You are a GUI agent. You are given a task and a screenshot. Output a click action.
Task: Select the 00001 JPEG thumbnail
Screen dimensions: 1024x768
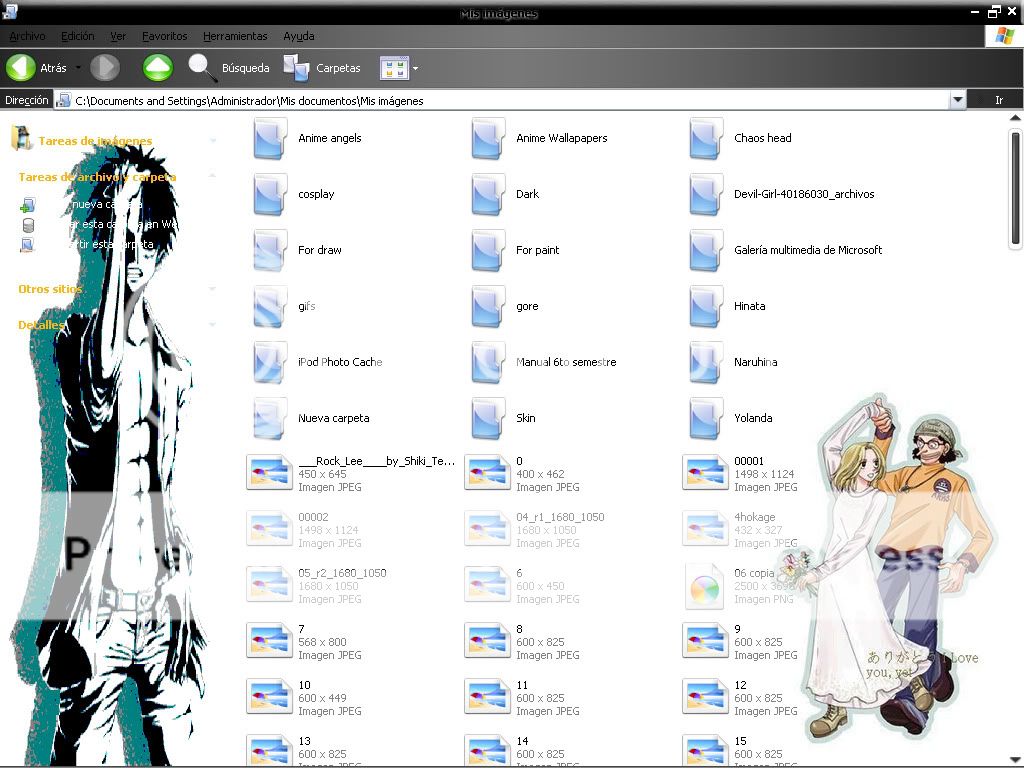point(705,472)
